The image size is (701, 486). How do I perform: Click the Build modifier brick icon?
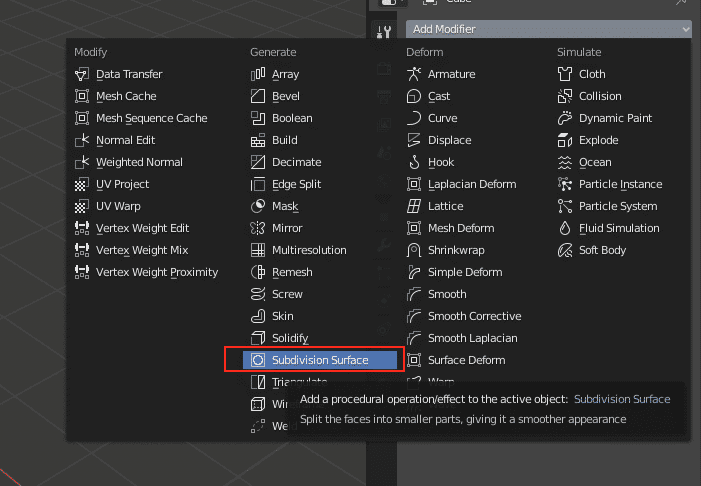(258, 140)
